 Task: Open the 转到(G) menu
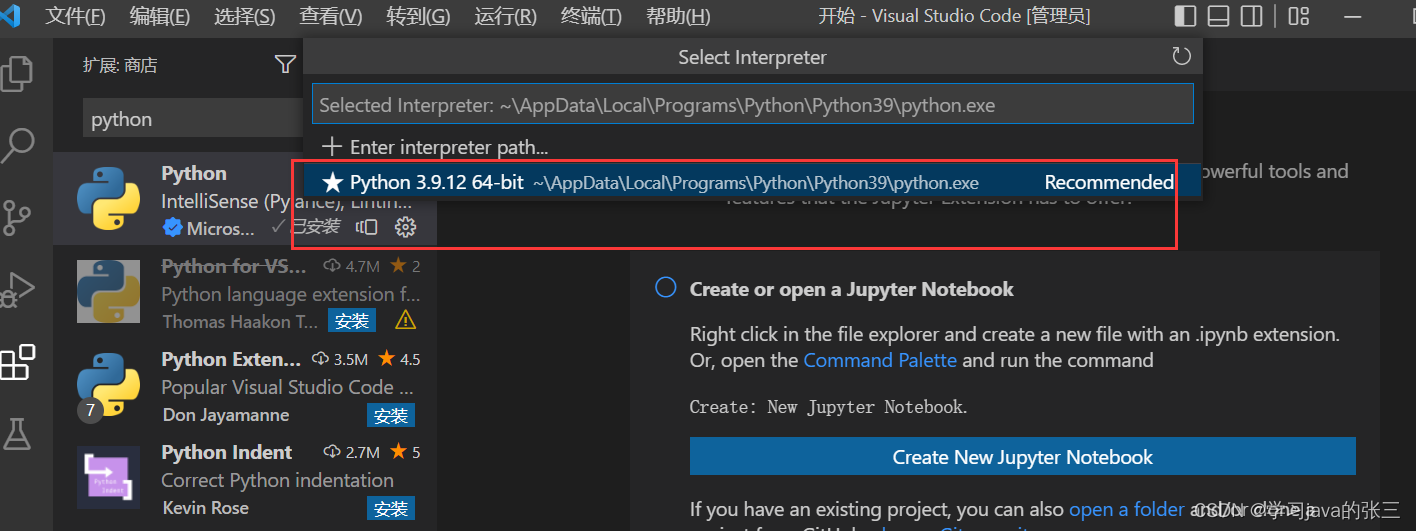tap(418, 17)
